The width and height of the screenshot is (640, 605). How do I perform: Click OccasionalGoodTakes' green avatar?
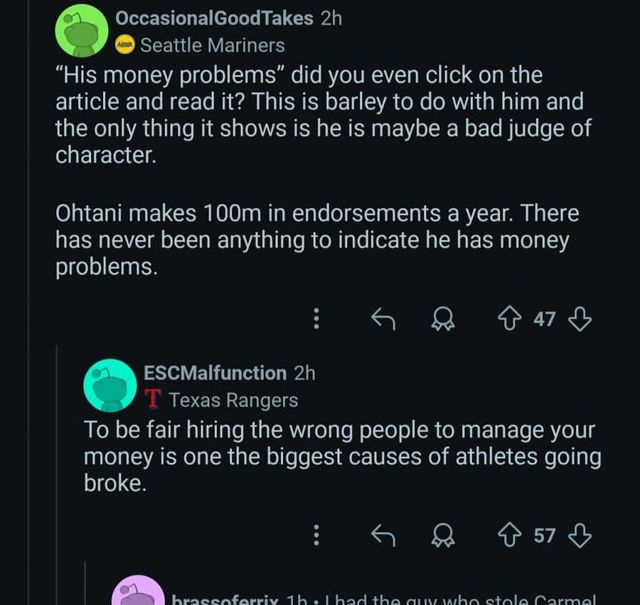point(81,31)
